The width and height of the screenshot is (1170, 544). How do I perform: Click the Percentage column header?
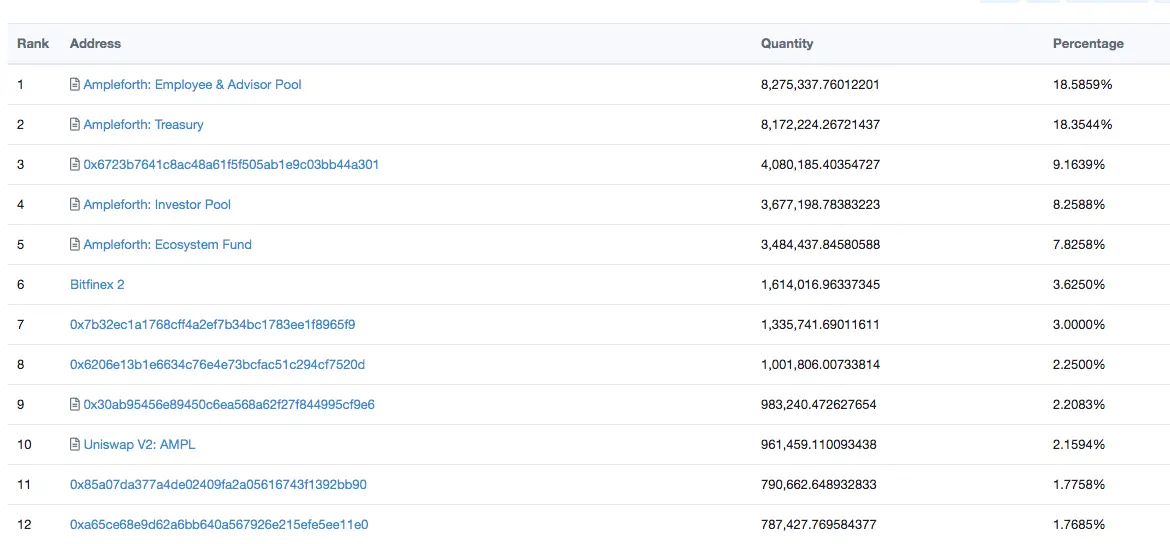(1088, 43)
